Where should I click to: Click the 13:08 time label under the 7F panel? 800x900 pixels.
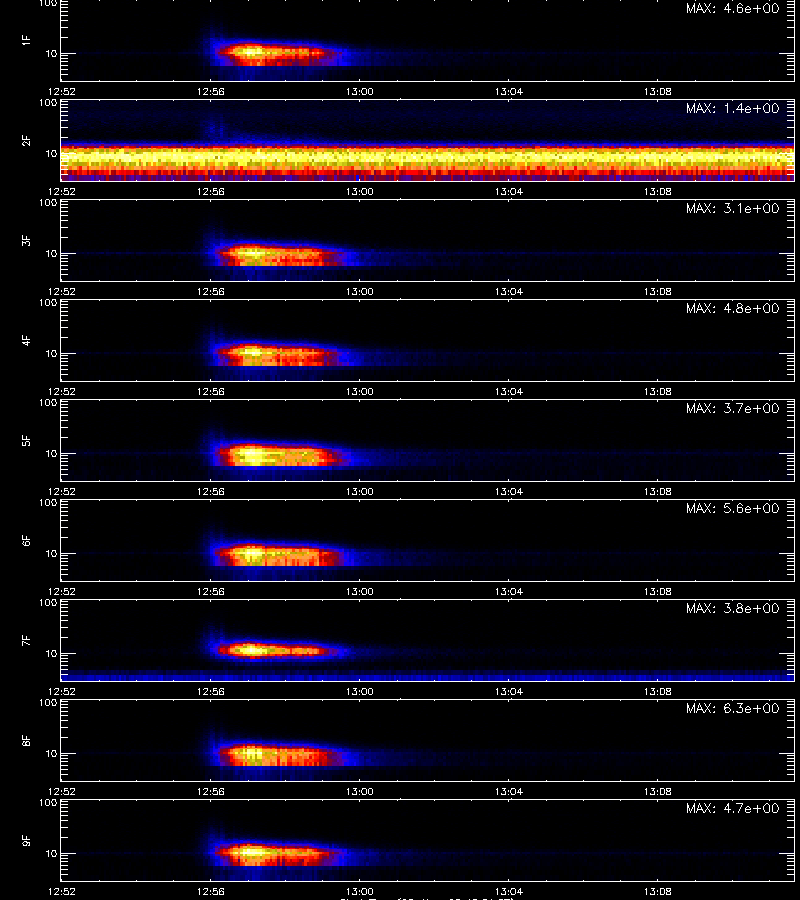click(658, 692)
